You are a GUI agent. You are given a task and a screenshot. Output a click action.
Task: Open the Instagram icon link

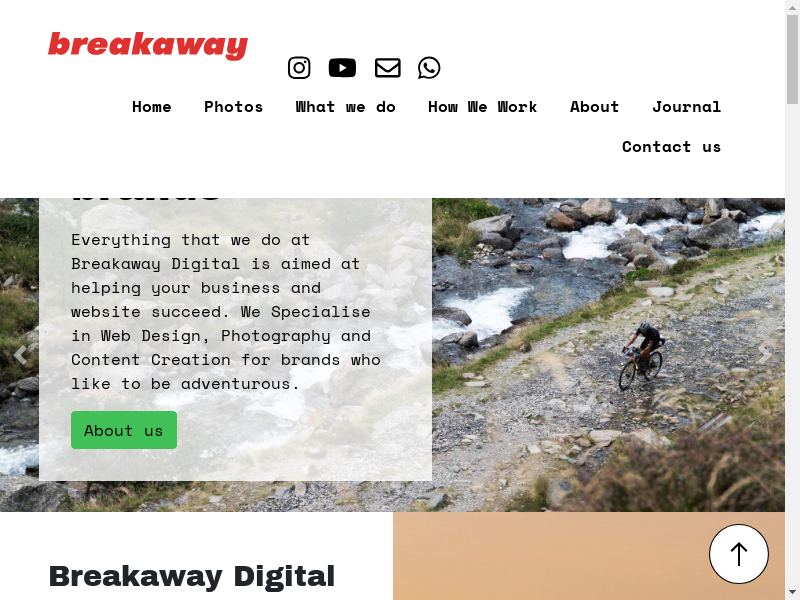tap(299, 68)
